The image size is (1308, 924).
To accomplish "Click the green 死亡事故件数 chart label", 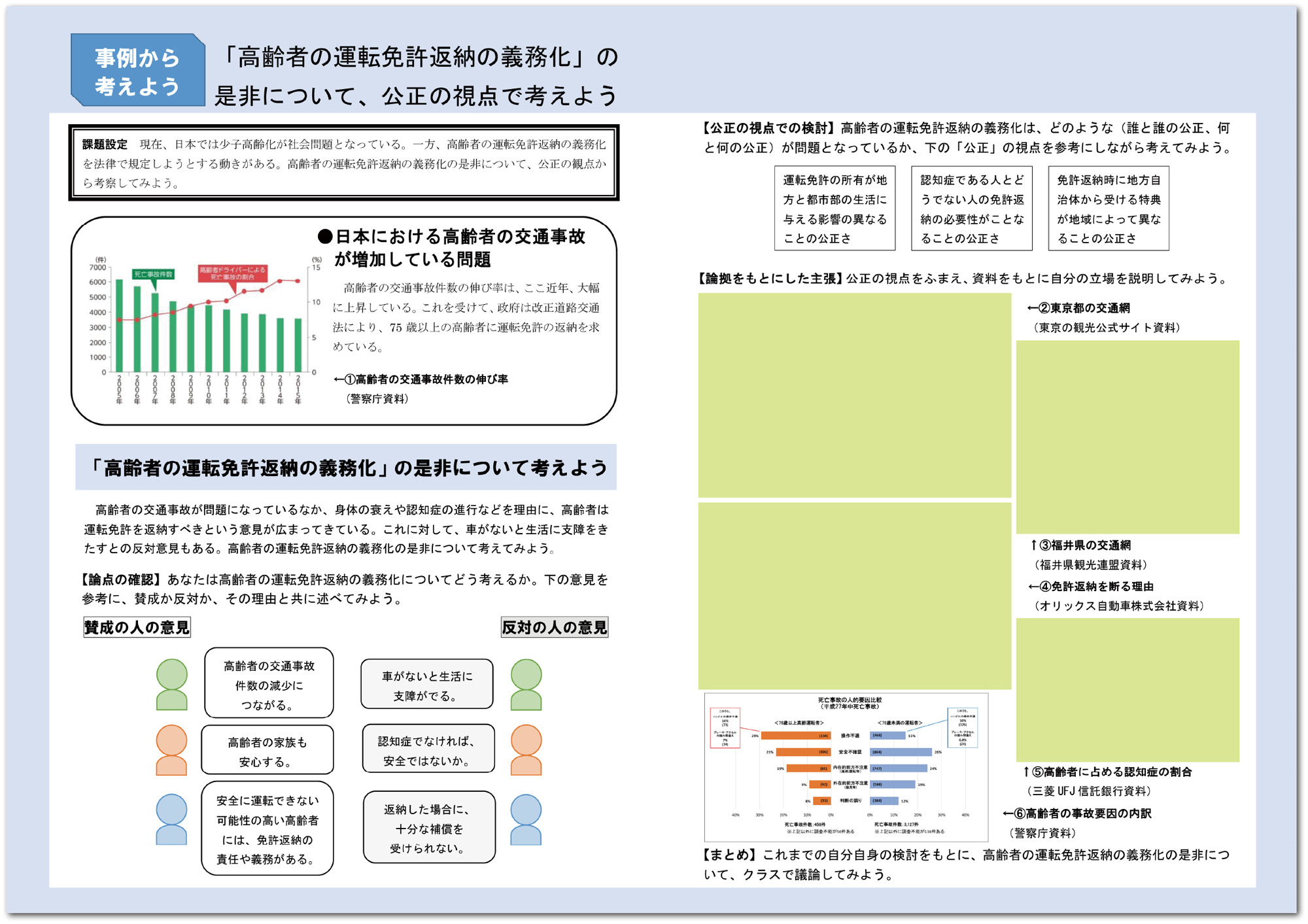I will (154, 274).
